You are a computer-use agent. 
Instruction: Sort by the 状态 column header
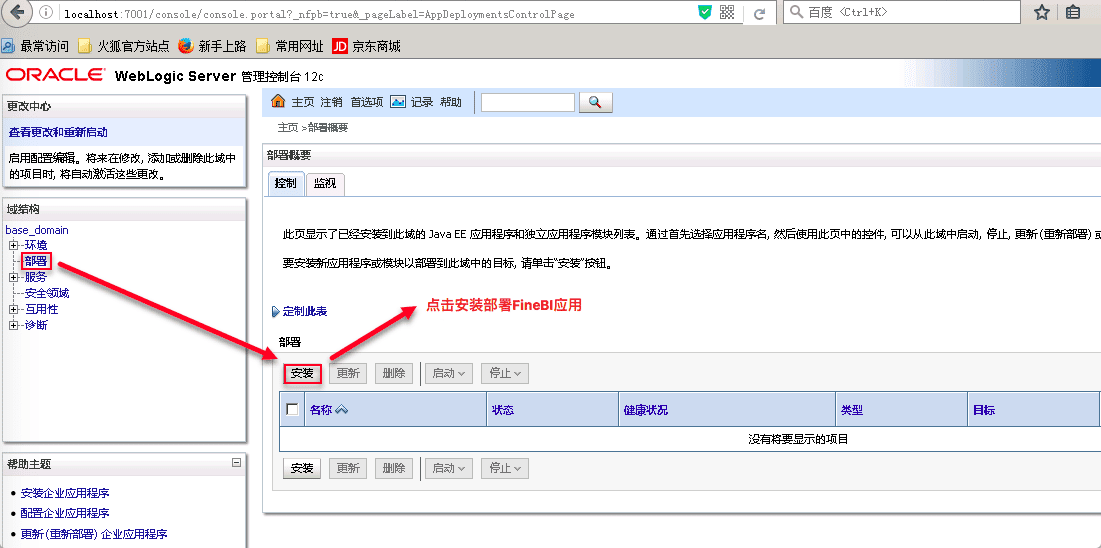pyautogui.click(x=503, y=410)
